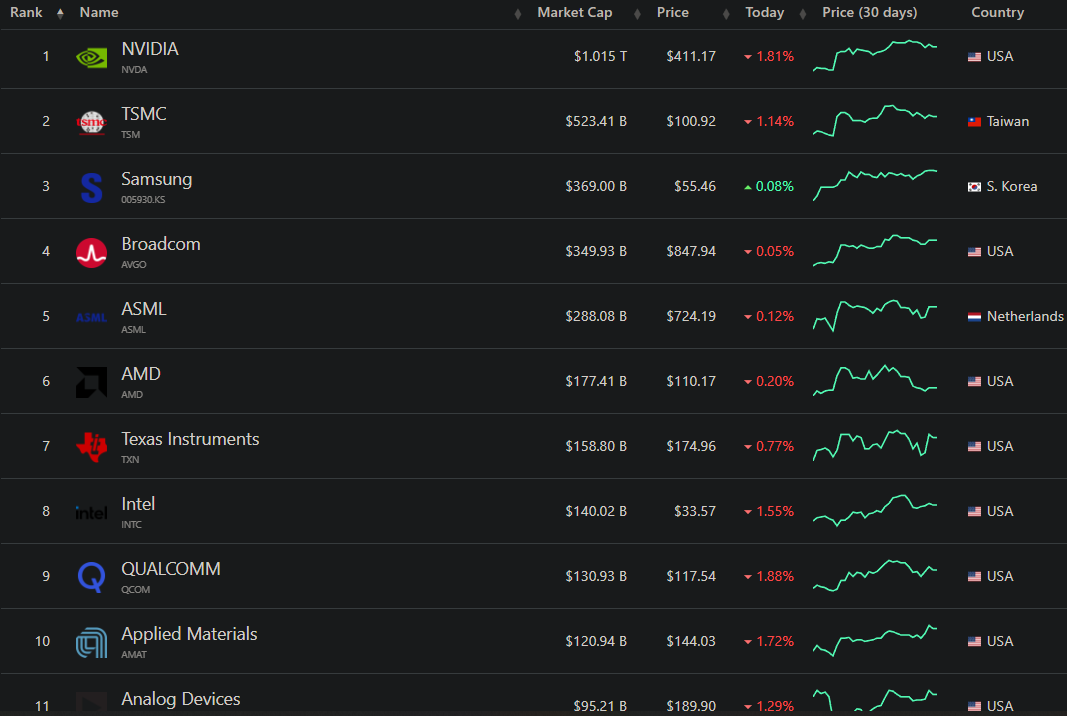
Task: Open the Intel company link
Action: 138,504
